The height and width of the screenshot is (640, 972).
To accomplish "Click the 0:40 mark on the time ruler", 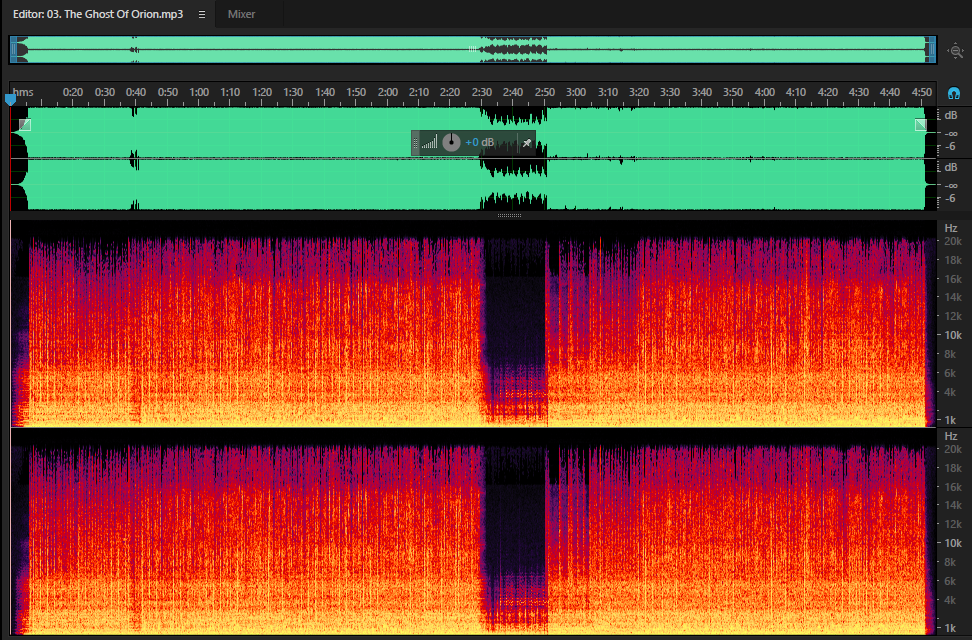I will [136, 92].
